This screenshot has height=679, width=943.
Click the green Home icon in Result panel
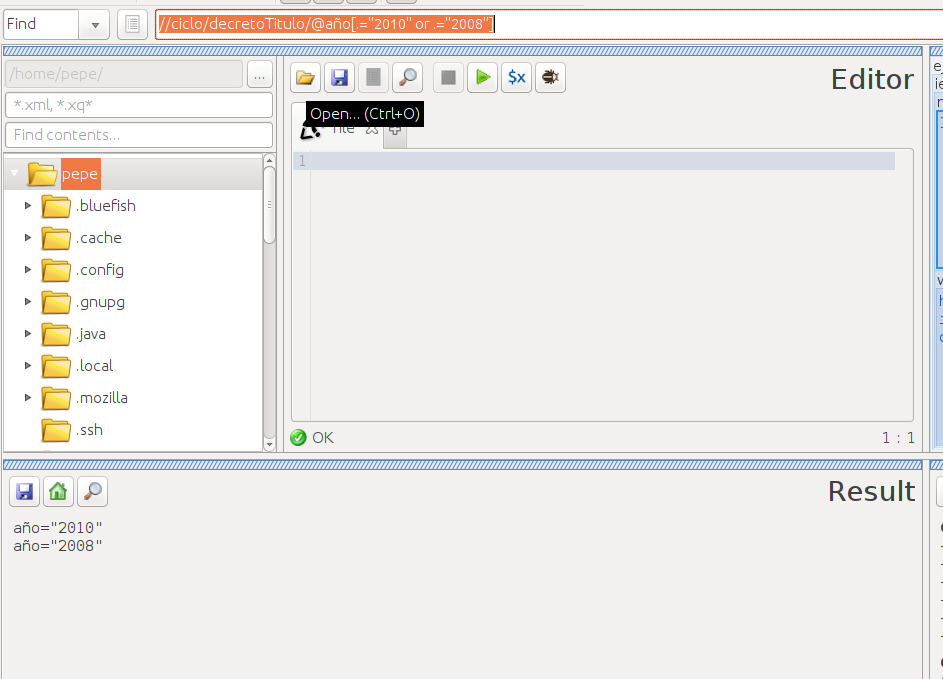[x=58, y=492]
